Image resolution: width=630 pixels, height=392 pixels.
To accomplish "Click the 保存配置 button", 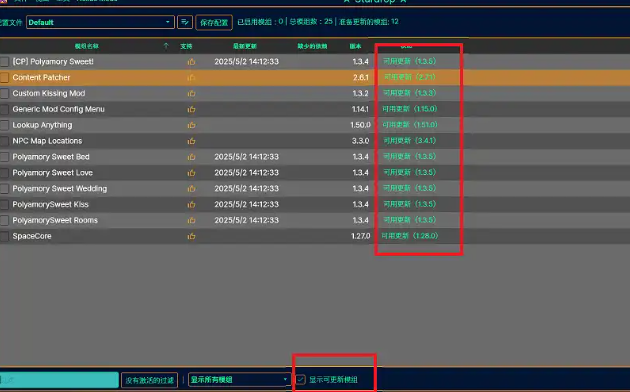I will coord(214,22).
